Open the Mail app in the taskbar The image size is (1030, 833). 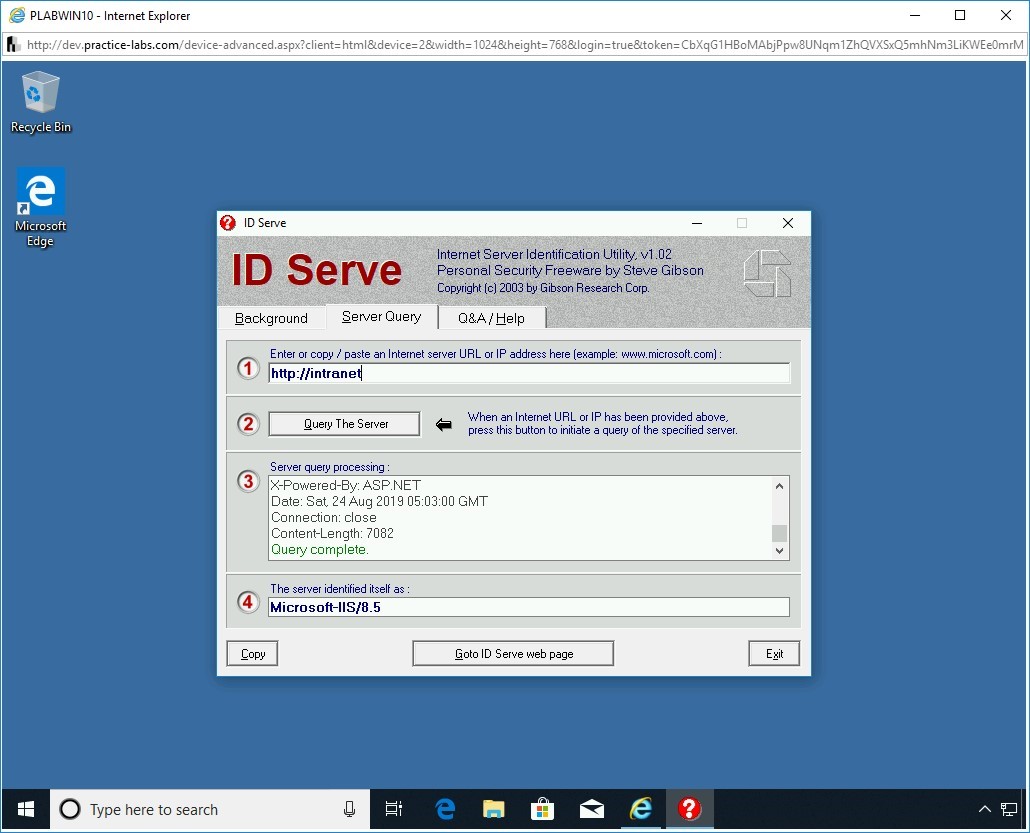pos(592,809)
